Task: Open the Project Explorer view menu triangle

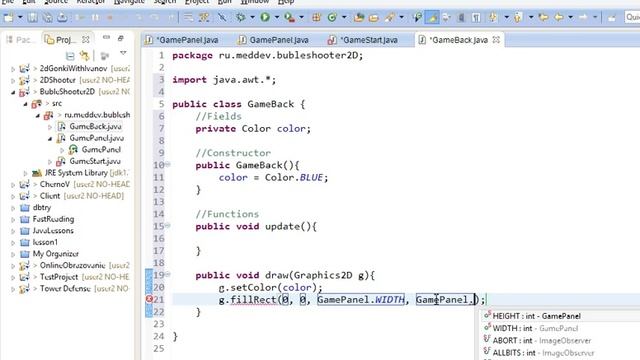Action: (123, 53)
